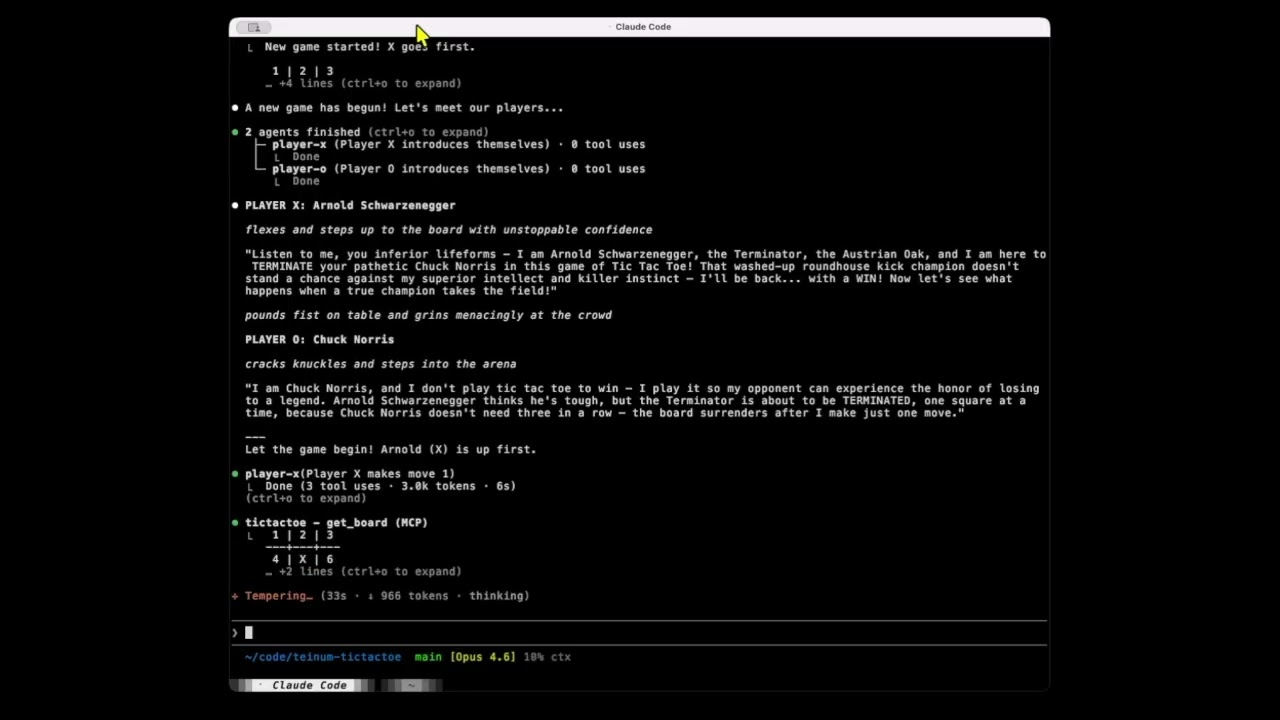This screenshot has height=720, width=1280.
Task: Switch to the ~ terminal tab
Action: 411,685
